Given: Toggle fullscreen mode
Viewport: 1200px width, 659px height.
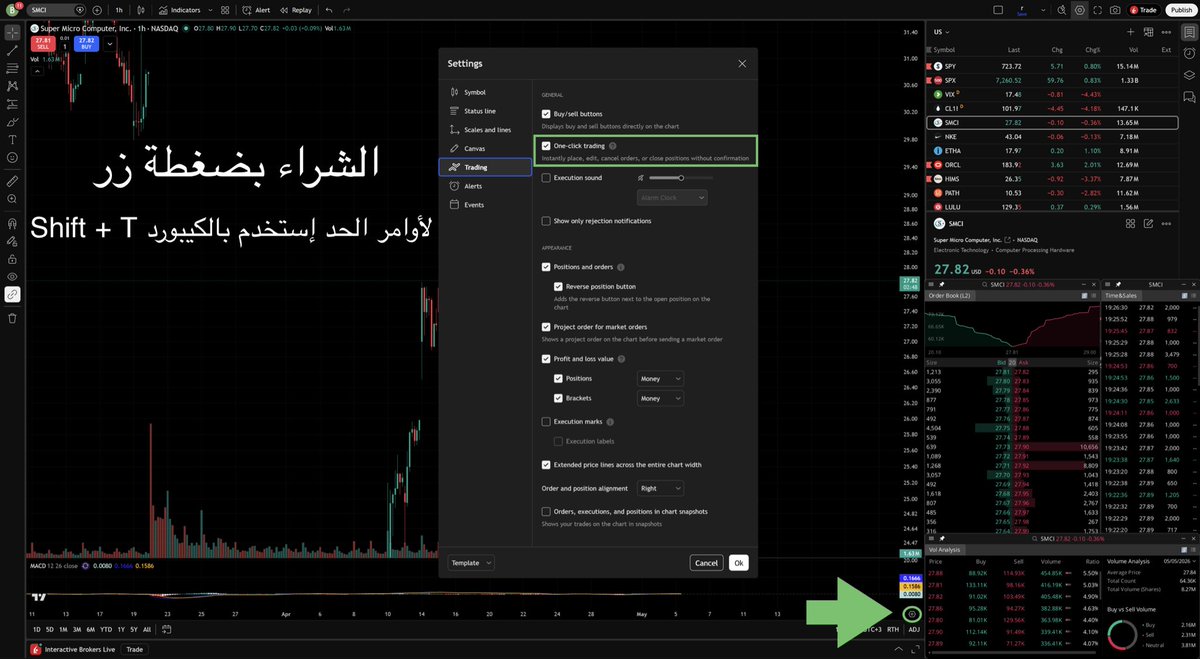Looking at the screenshot, I should pos(1097,9).
